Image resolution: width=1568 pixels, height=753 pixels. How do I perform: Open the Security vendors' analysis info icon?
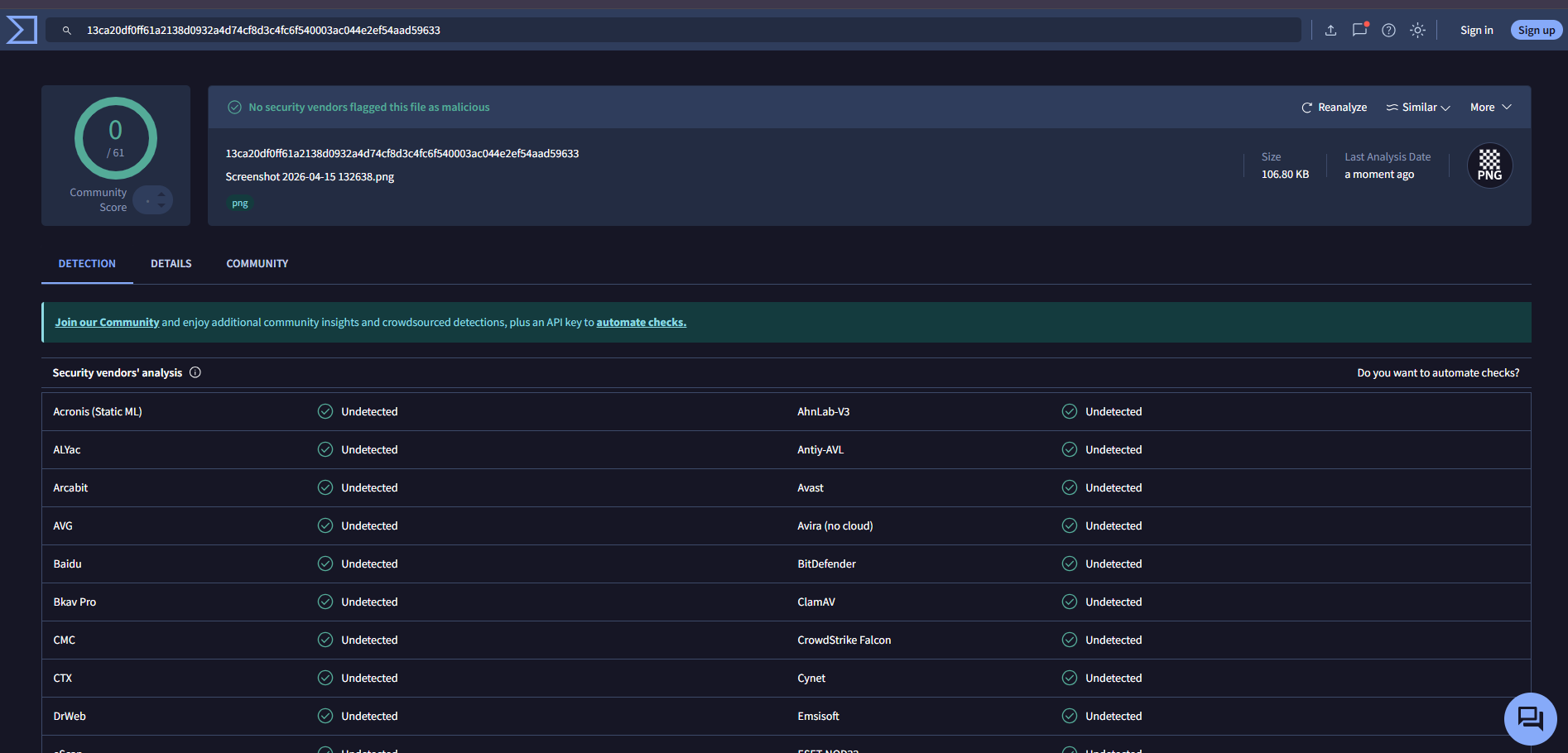195,372
